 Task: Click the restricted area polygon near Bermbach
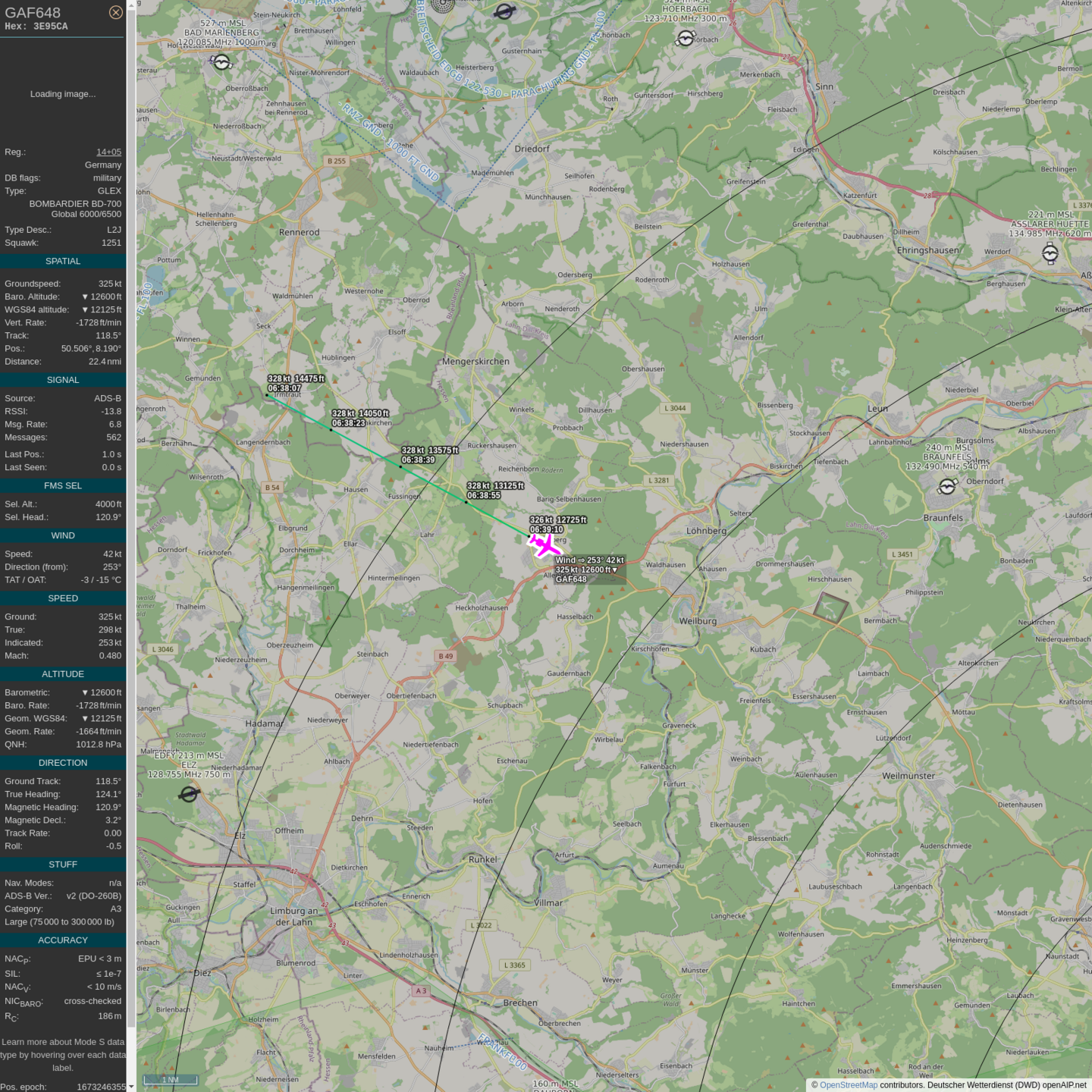[x=830, y=607]
